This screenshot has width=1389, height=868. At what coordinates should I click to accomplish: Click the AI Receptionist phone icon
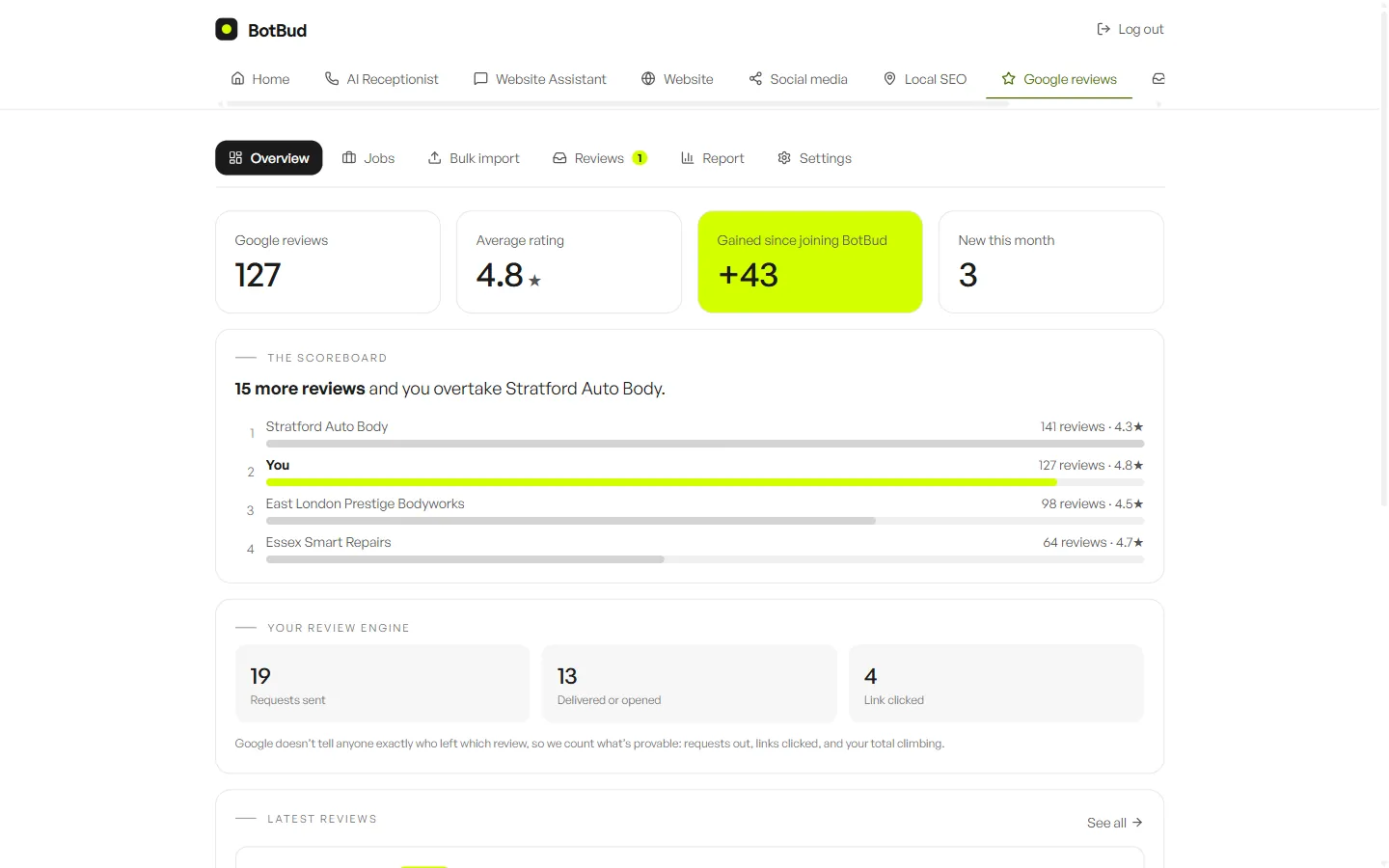[x=332, y=78]
